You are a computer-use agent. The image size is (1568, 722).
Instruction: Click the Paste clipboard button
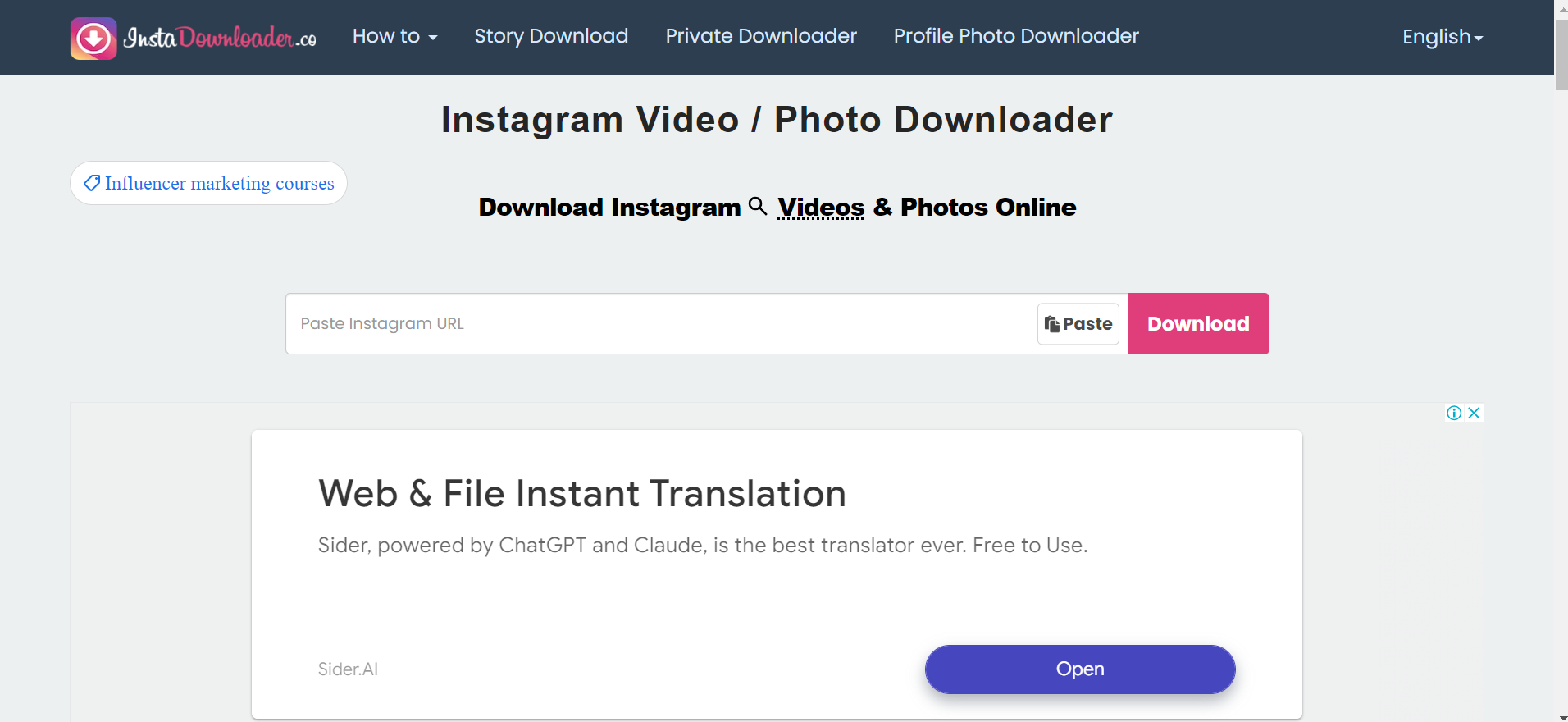(1078, 324)
